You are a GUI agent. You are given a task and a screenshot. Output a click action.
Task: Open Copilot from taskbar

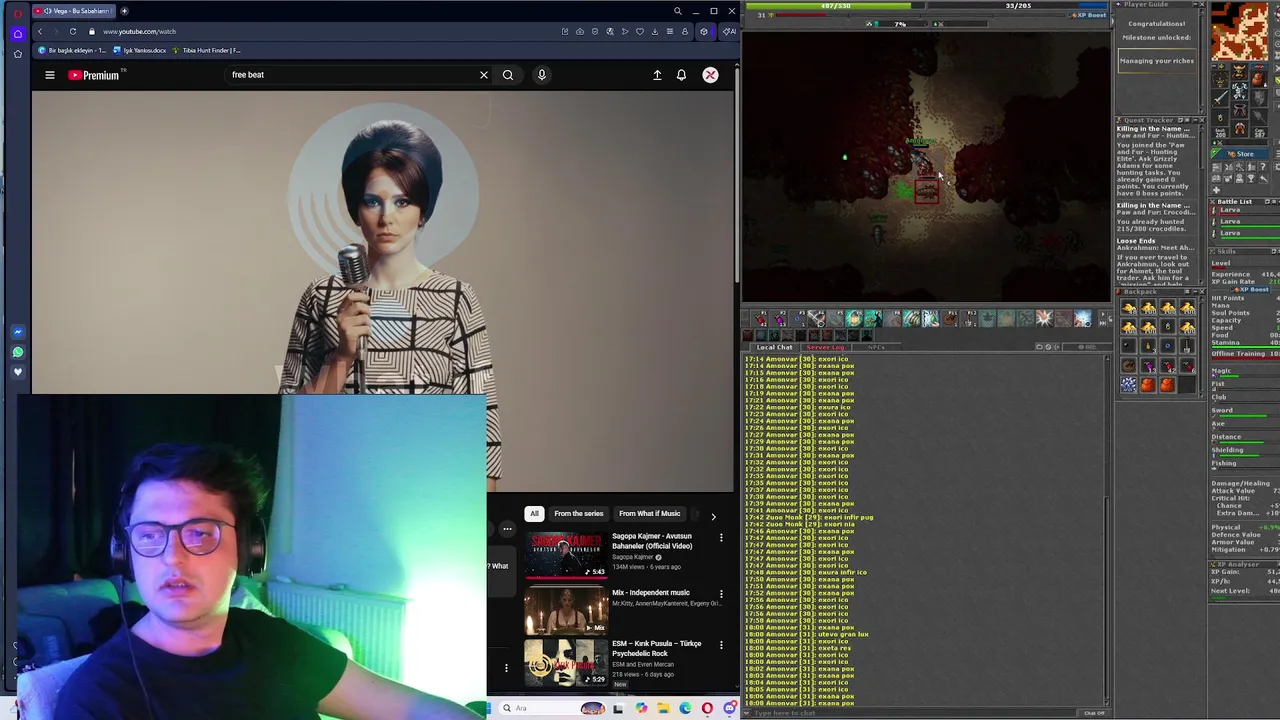pos(640,708)
